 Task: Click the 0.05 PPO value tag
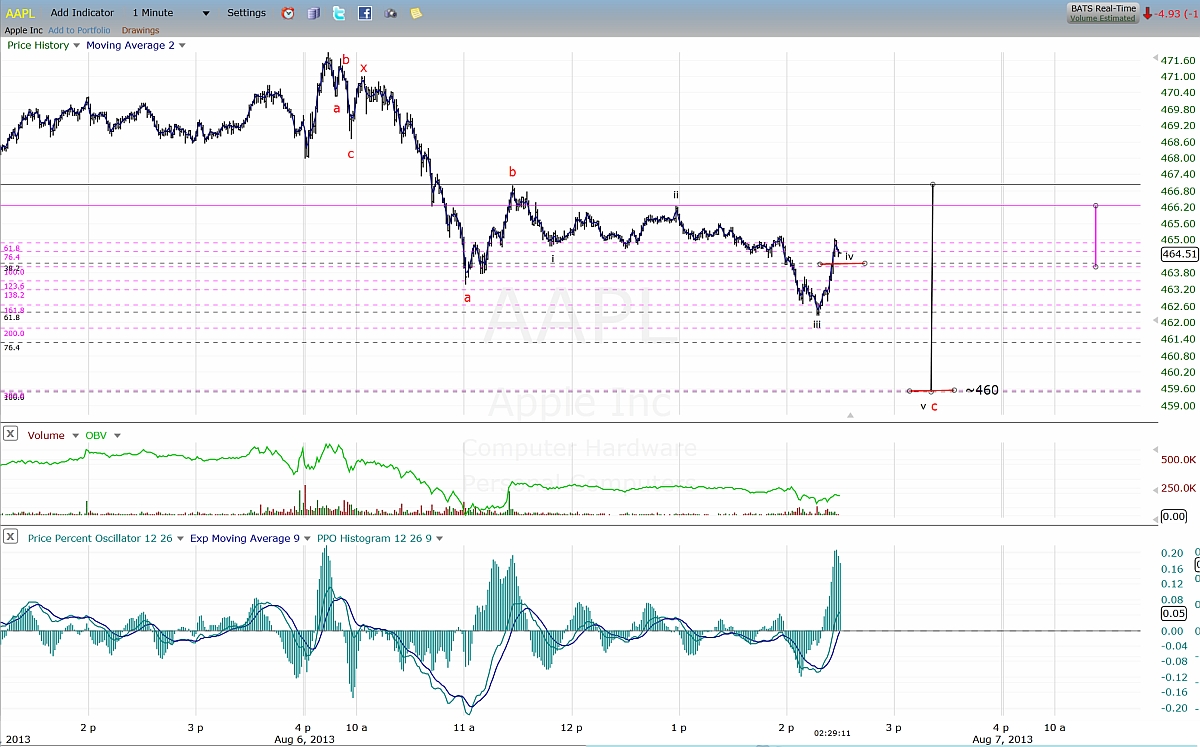coord(1173,612)
